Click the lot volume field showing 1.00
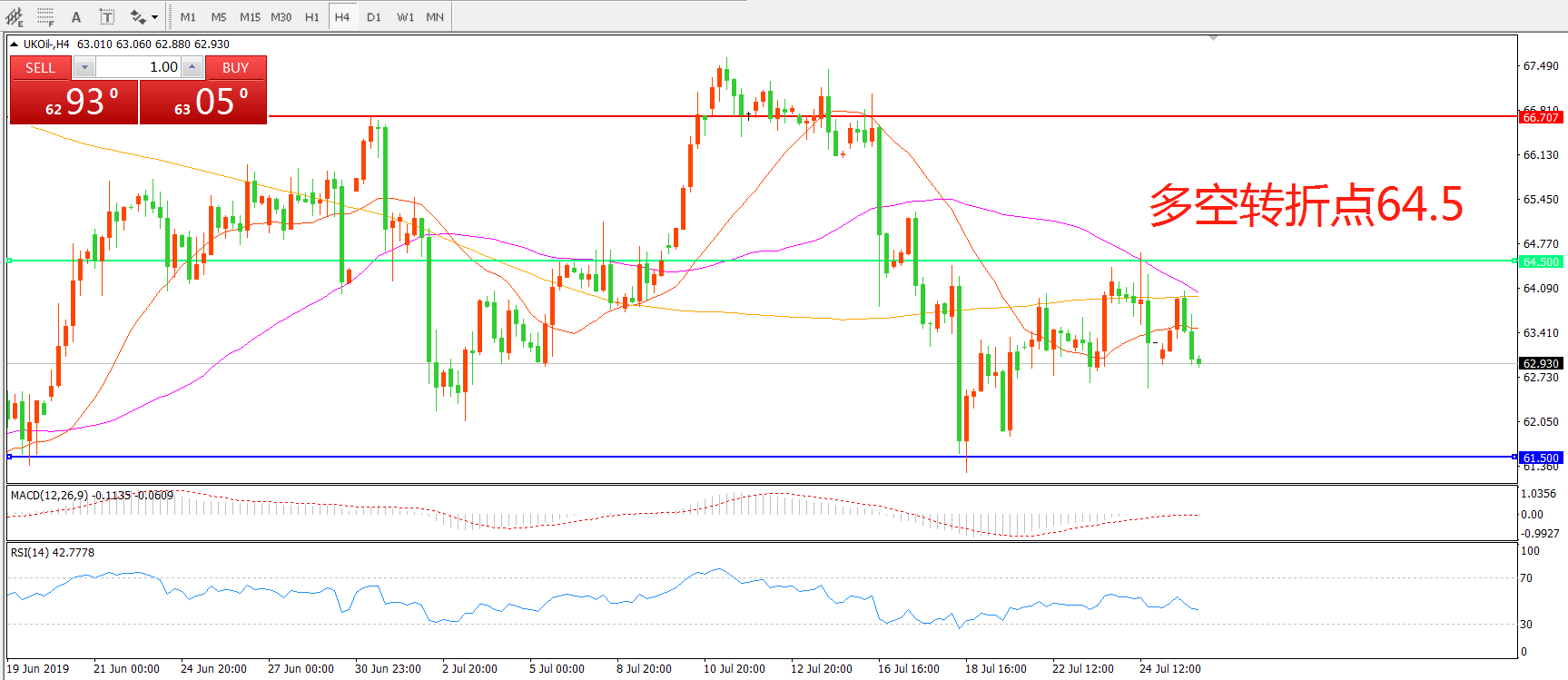This screenshot has width=1568, height=680. 139,67
